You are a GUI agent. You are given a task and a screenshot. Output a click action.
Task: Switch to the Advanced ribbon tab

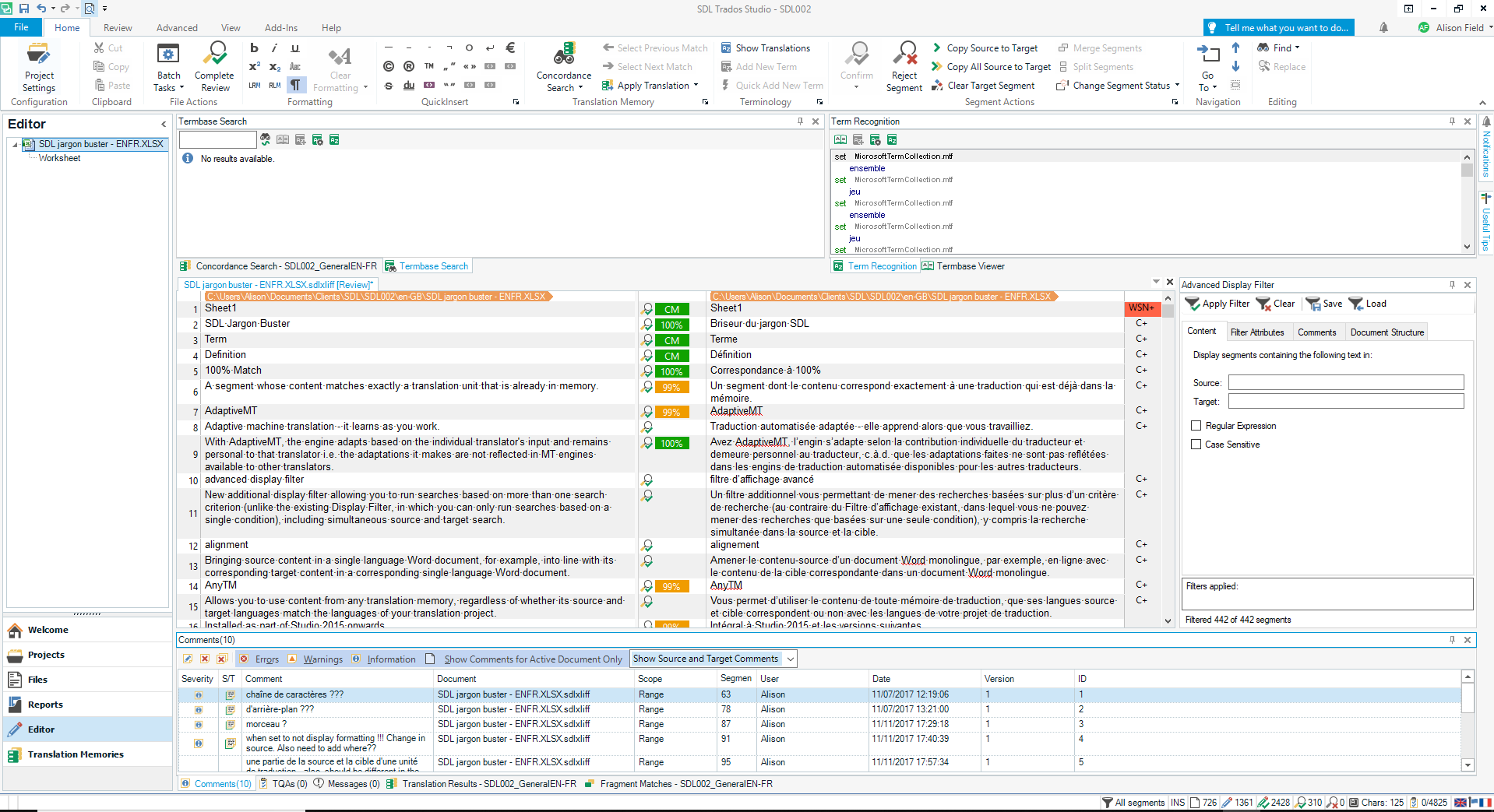click(x=177, y=27)
